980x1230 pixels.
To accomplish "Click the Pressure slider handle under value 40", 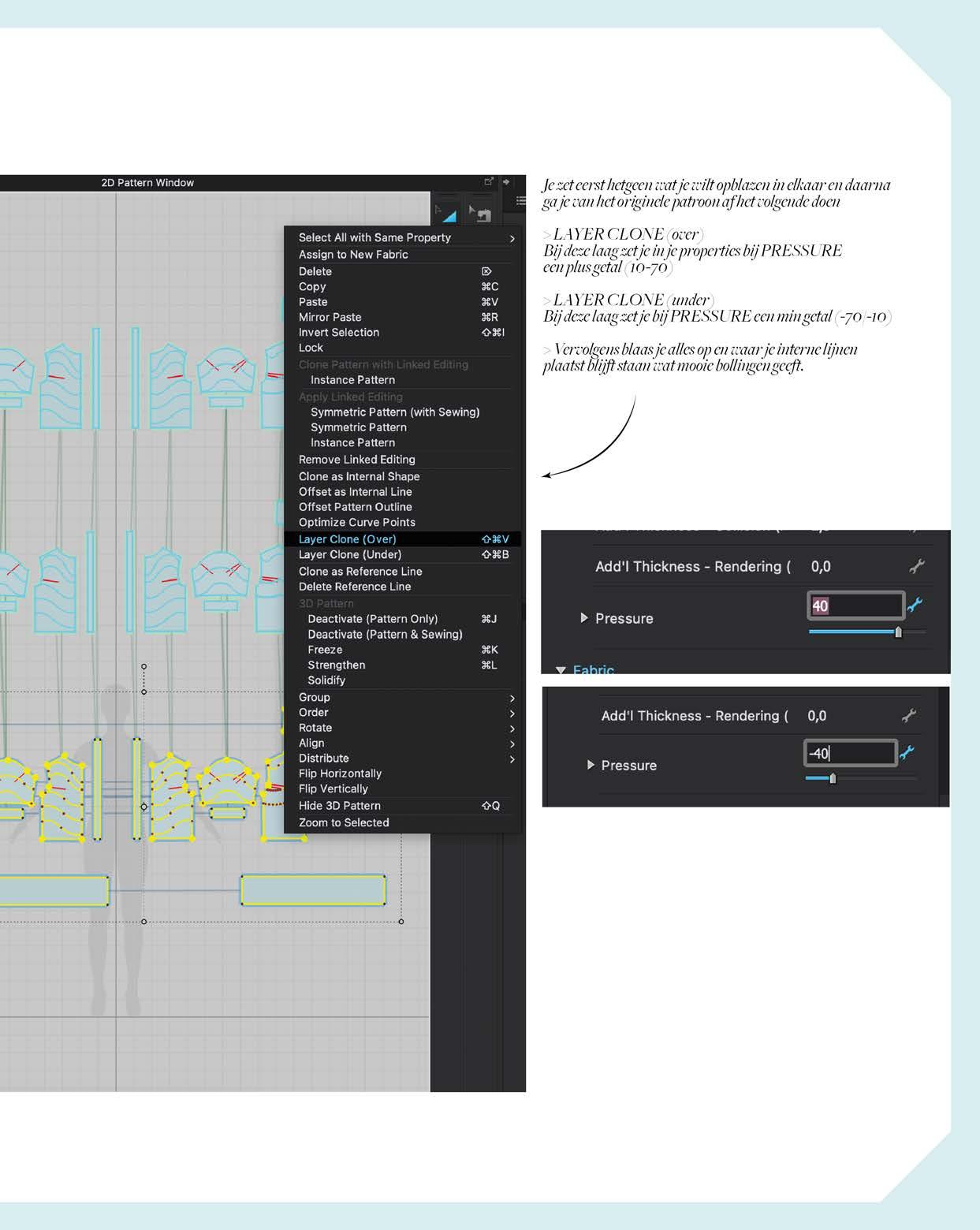I will point(898,632).
